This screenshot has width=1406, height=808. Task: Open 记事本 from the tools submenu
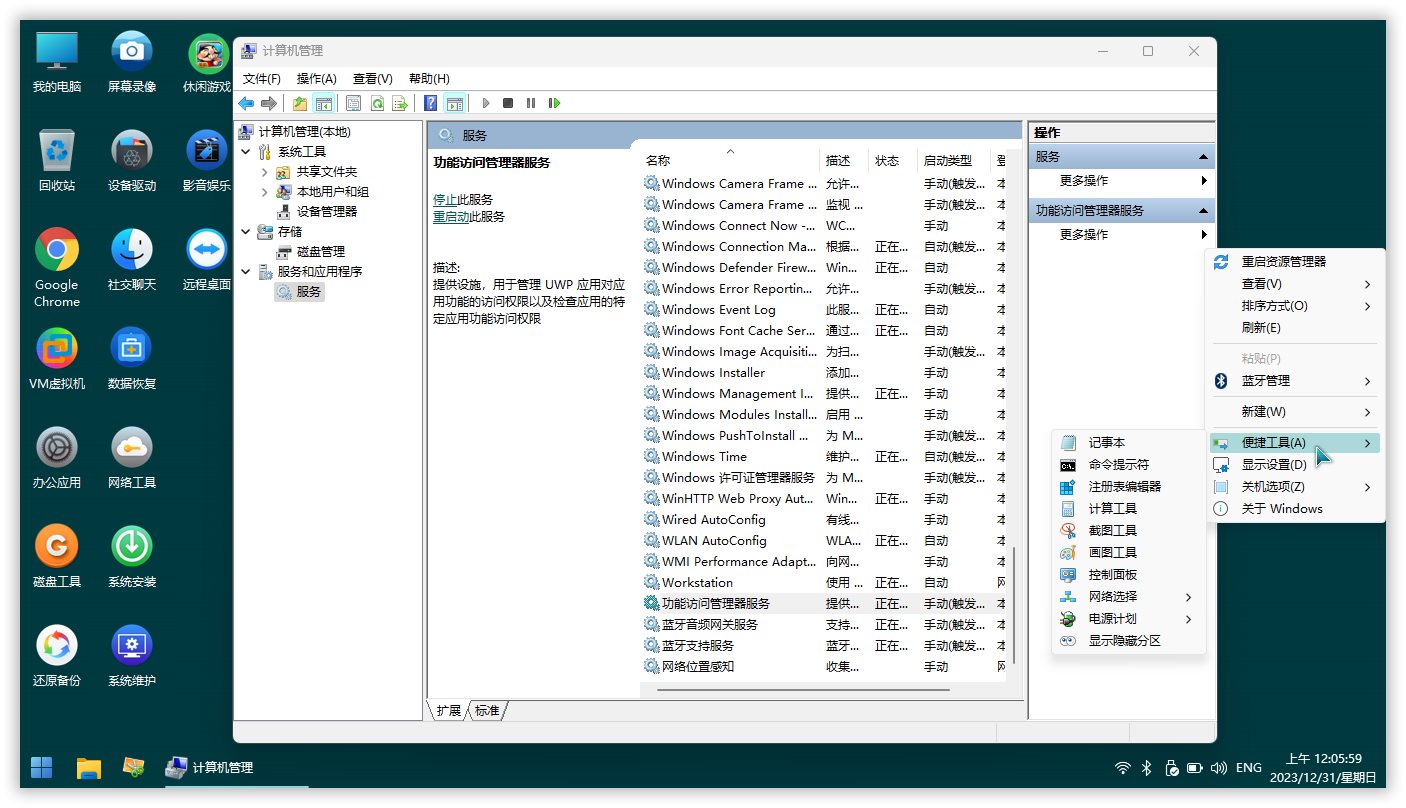(1129, 442)
